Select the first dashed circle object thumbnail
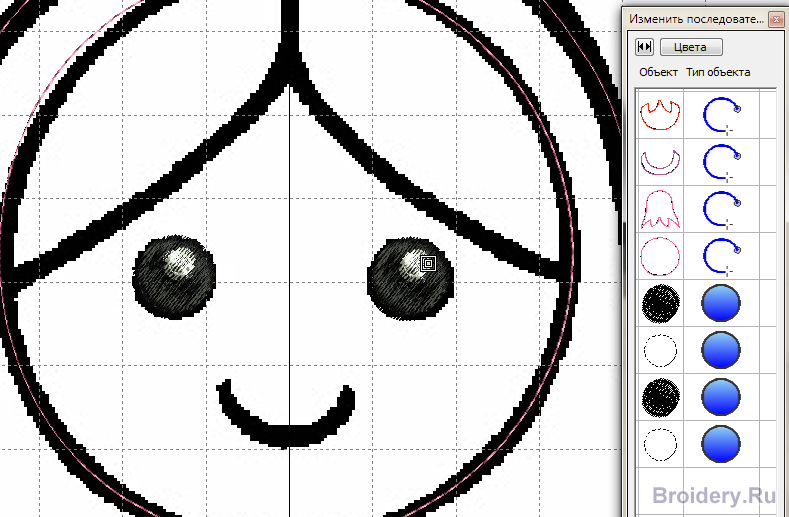Screen dimensions: 789x517 point(661,351)
